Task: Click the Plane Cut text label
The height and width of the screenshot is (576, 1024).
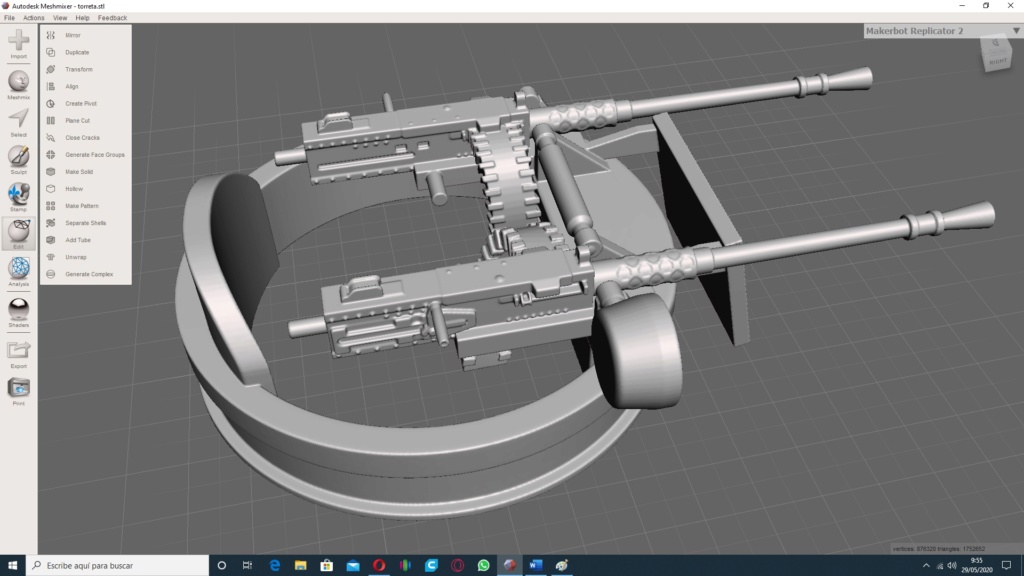Action: coord(78,121)
